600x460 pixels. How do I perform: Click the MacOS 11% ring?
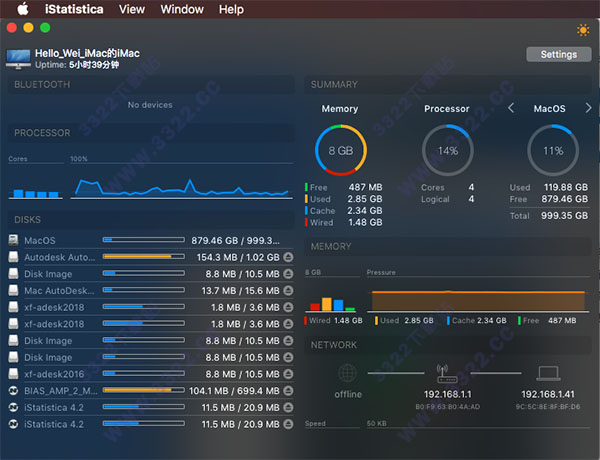pos(553,150)
